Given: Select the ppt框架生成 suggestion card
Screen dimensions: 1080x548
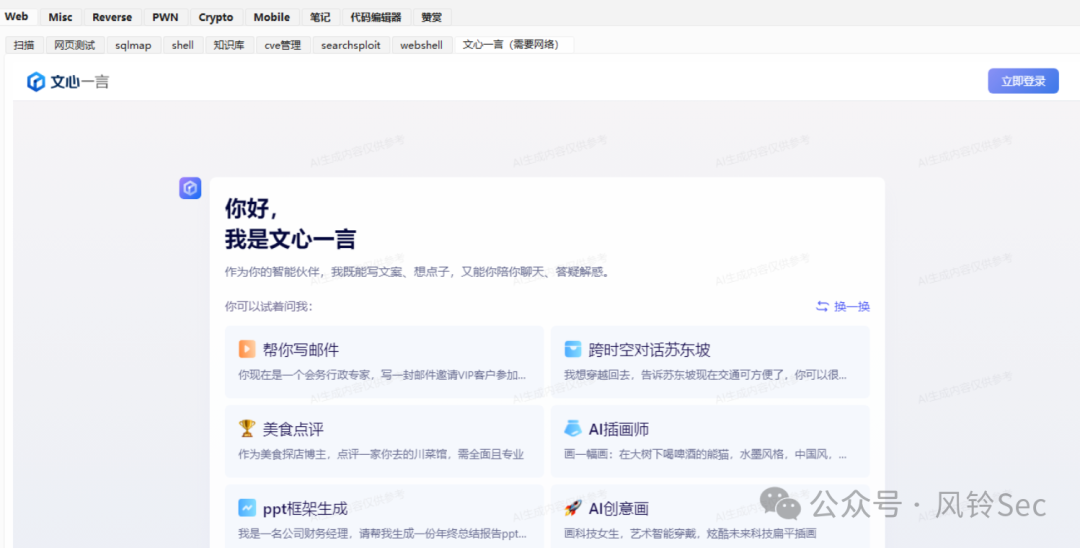Looking at the screenshot, I should (384, 516).
